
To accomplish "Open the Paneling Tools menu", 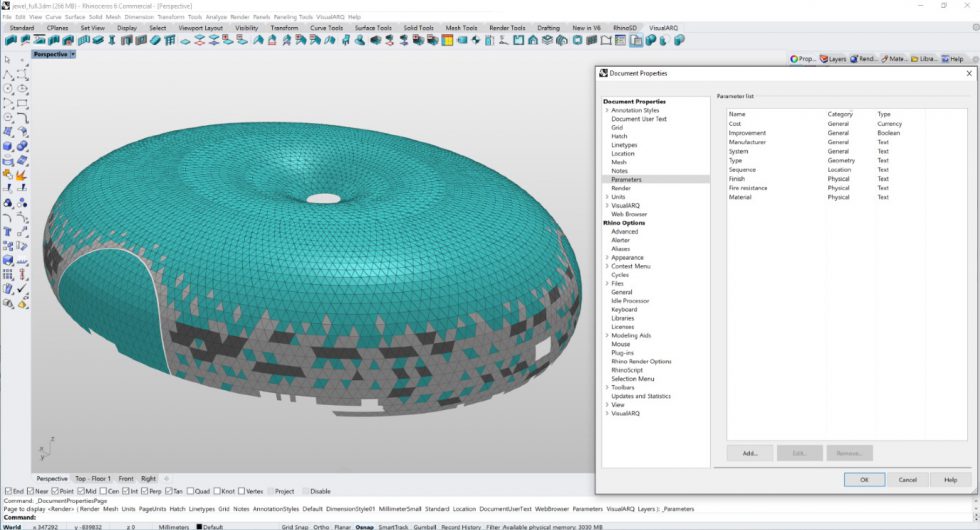I will (x=293, y=17).
